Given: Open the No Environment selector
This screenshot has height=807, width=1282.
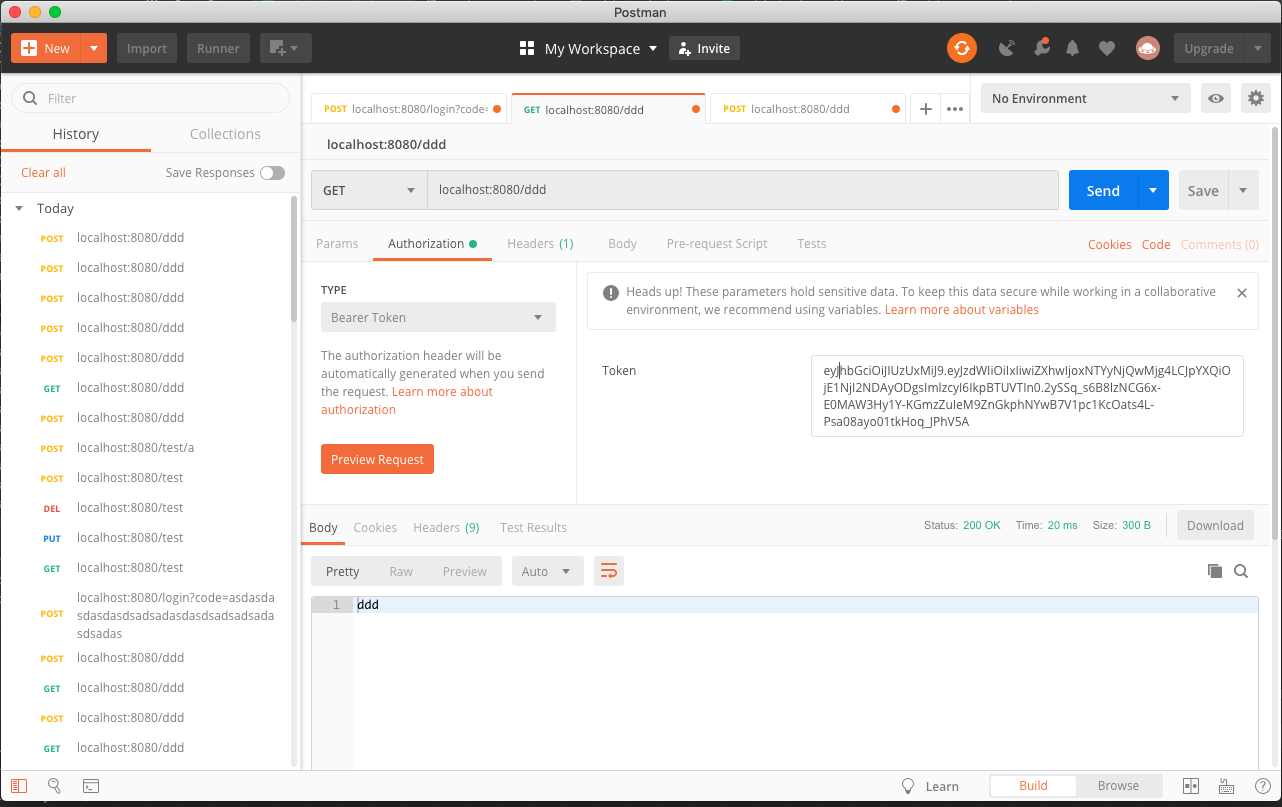Looking at the screenshot, I should click(x=1086, y=98).
